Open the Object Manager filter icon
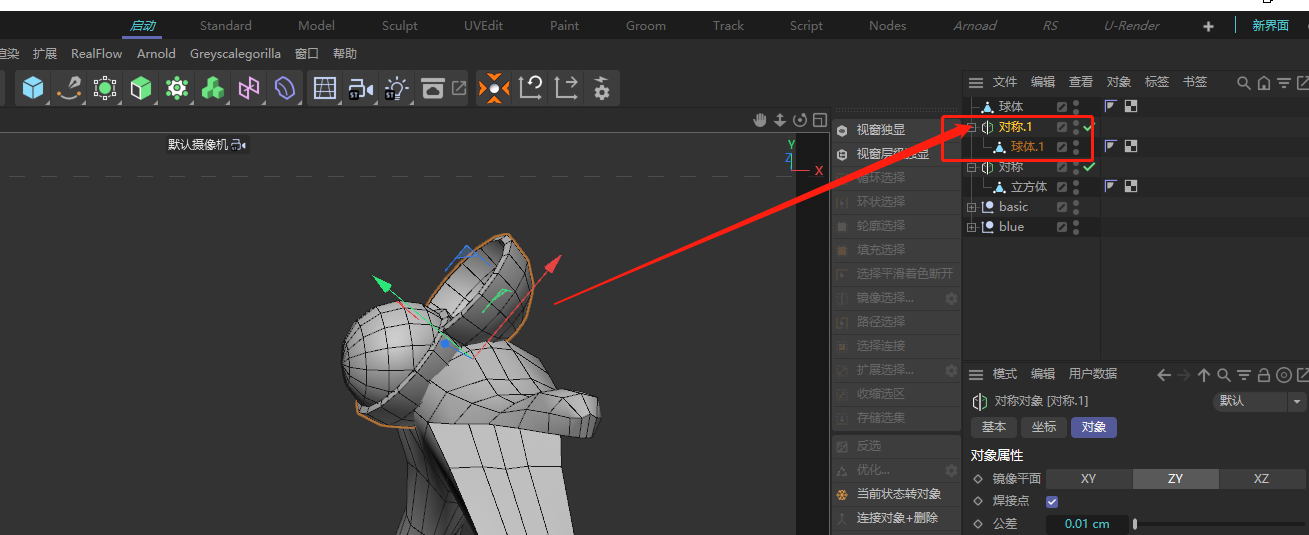The width and height of the screenshot is (1309, 535). pos(1284,83)
